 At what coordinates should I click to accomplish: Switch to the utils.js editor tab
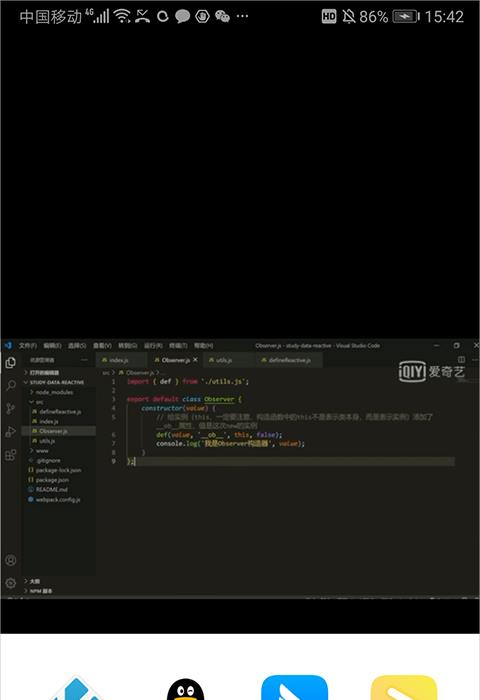click(229, 360)
